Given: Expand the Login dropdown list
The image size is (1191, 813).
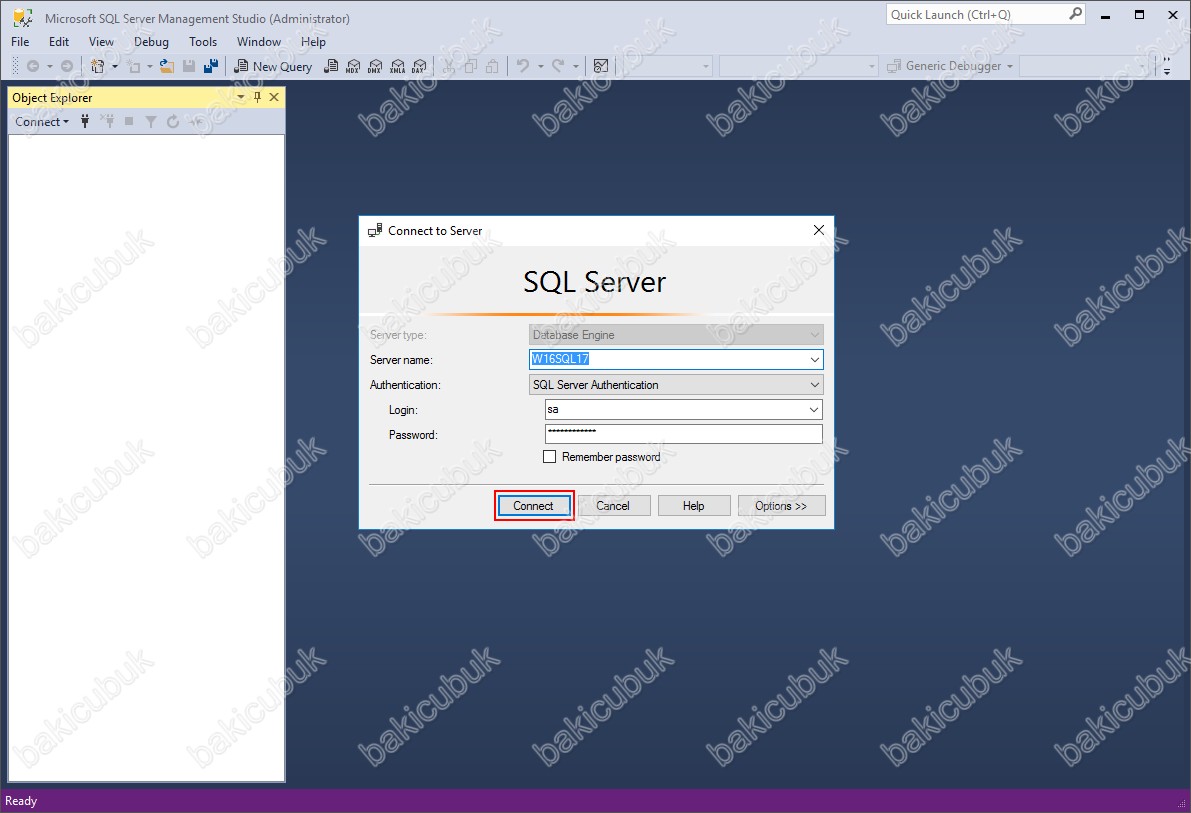Looking at the screenshot, I should tap(813, 410).
